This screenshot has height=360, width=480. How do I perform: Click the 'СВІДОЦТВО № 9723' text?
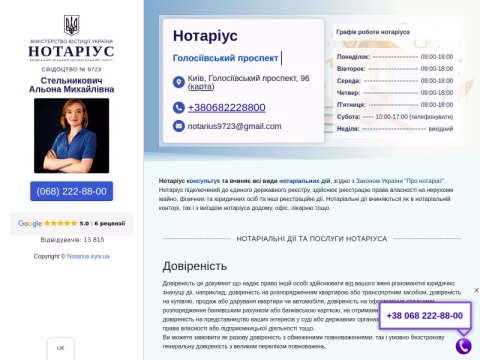71,69
